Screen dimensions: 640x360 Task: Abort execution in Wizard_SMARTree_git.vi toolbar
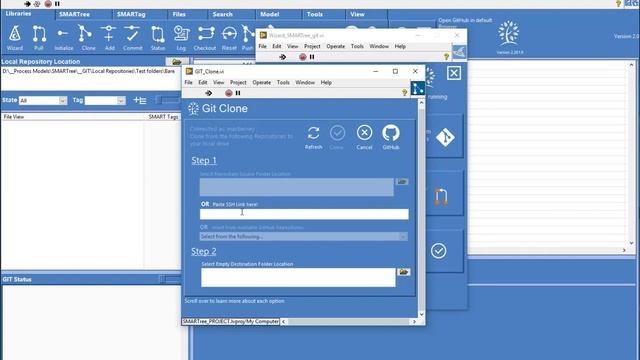pyautogui.click(x=302, y=57)
